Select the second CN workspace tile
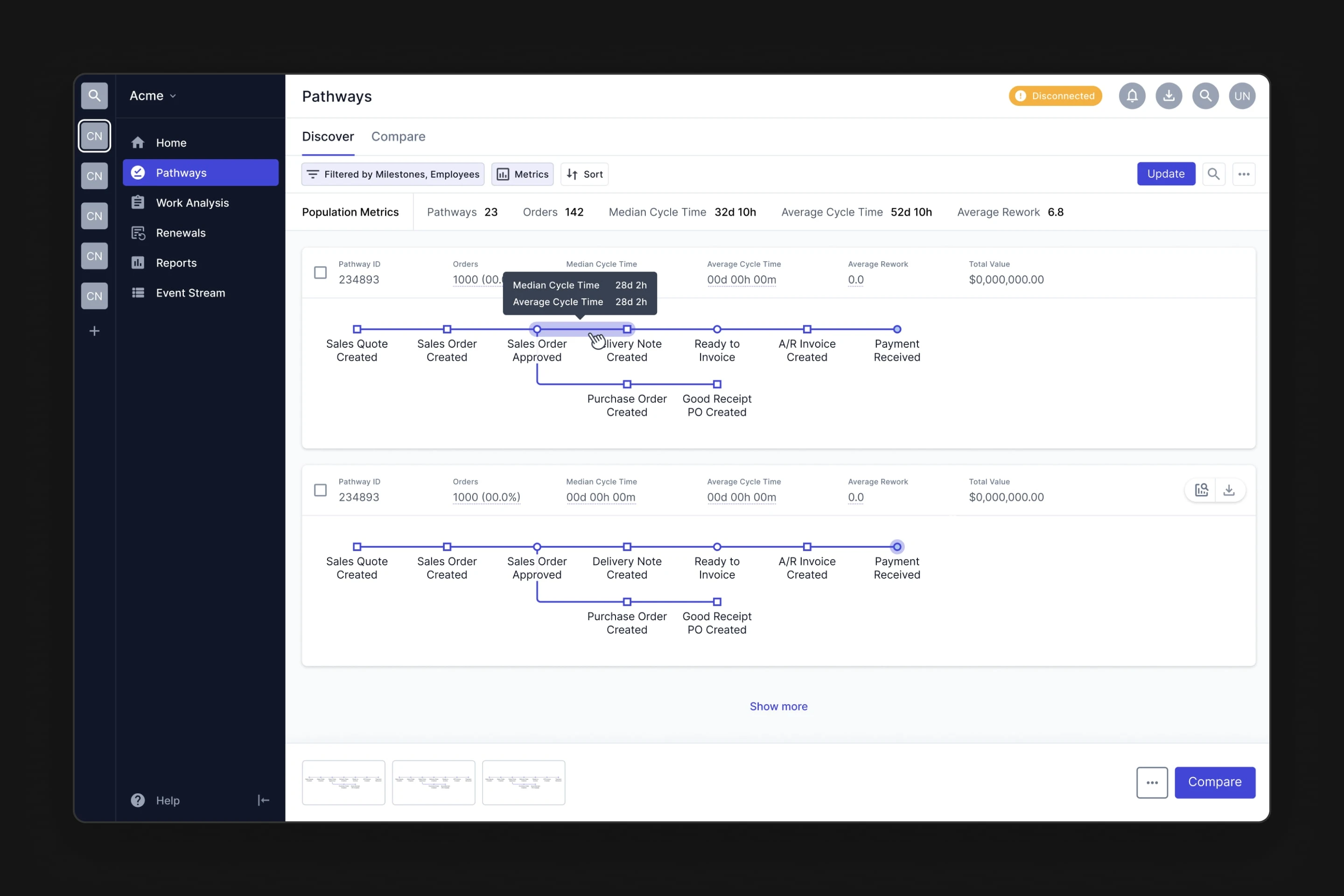The image size is (1344, 896). 94,176
